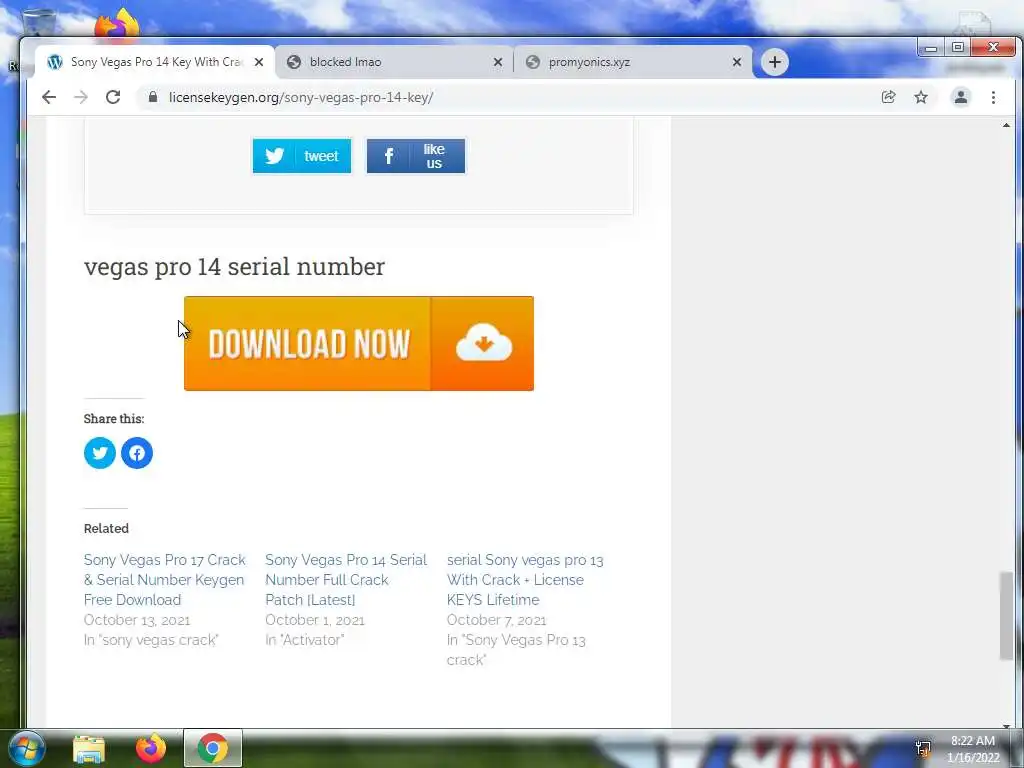Open a new tab with plus button
This screenshot has height=768, width=1024.
click(775, 62)
